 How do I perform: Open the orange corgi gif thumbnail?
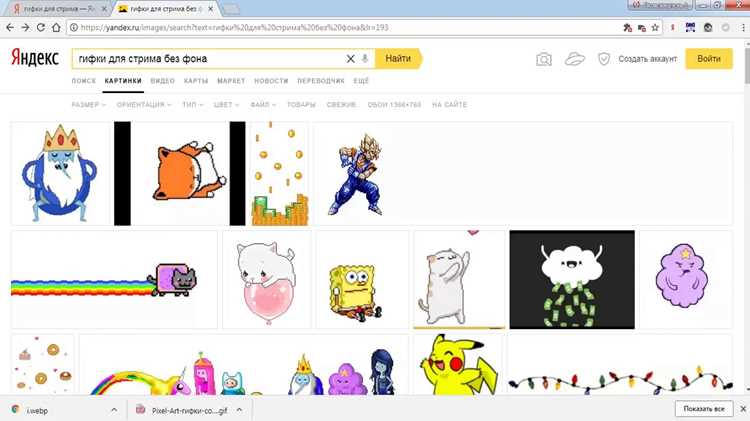(180, 173)
